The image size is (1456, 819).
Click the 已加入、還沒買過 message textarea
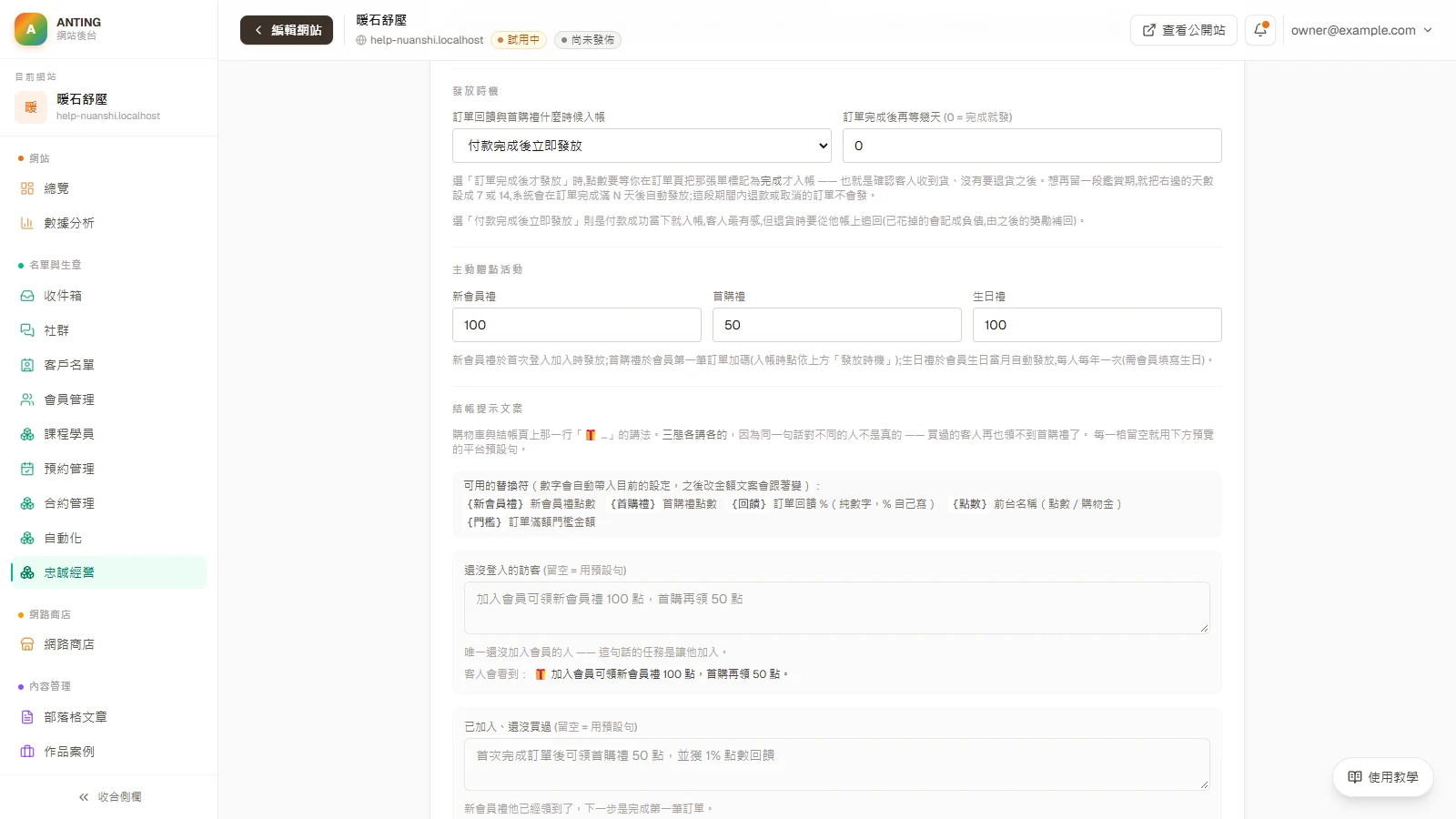pyautogui.click(x=837, y=764)
